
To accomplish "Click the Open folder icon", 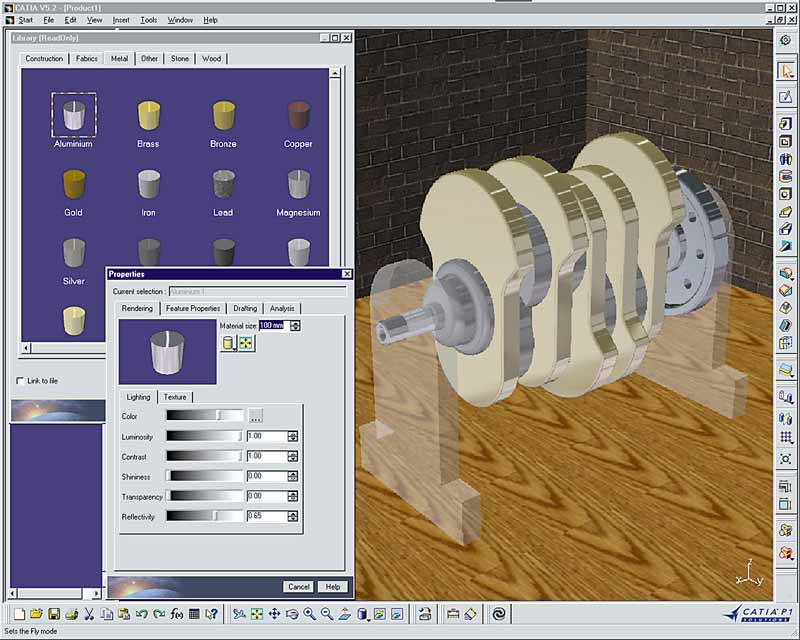I will coord(36,614).
